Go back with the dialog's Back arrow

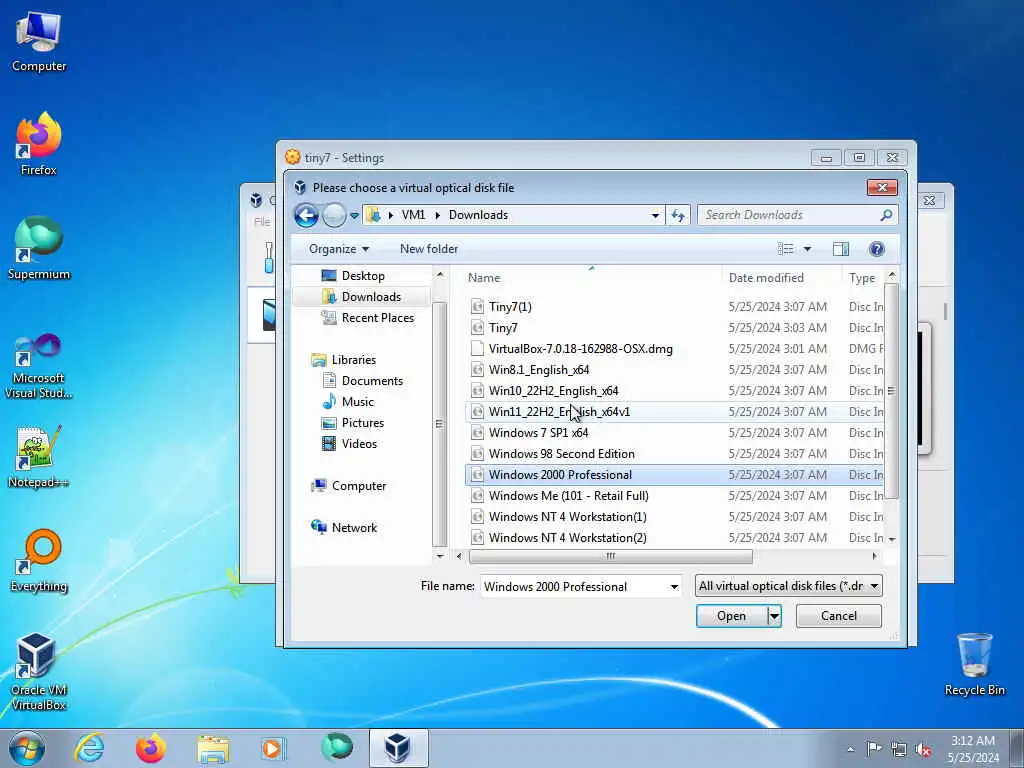306,215
